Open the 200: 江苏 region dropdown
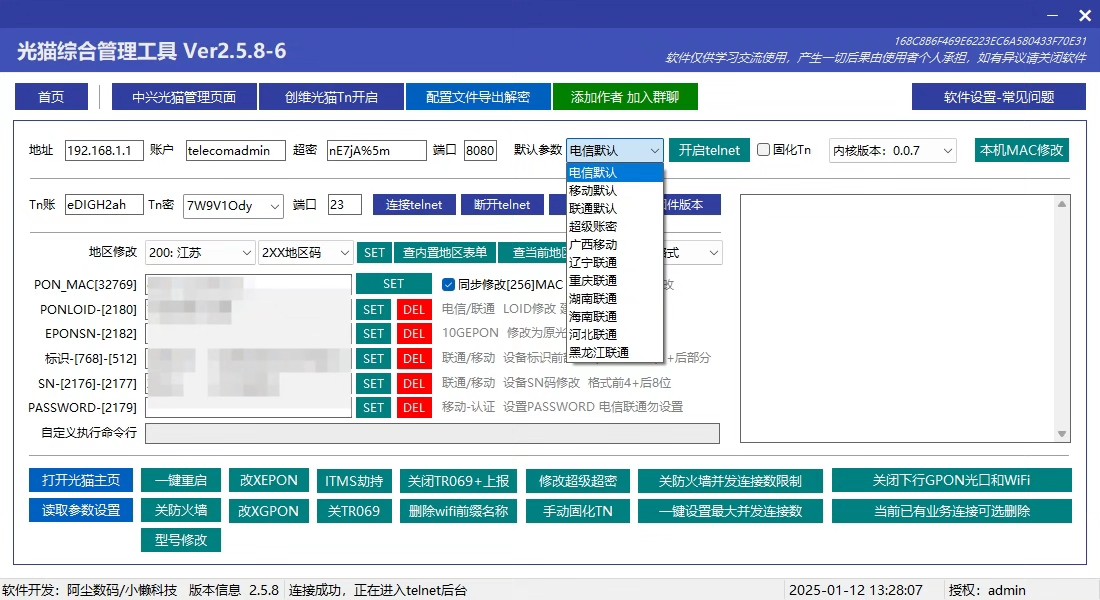1100x600 pixels. [200, 253]
